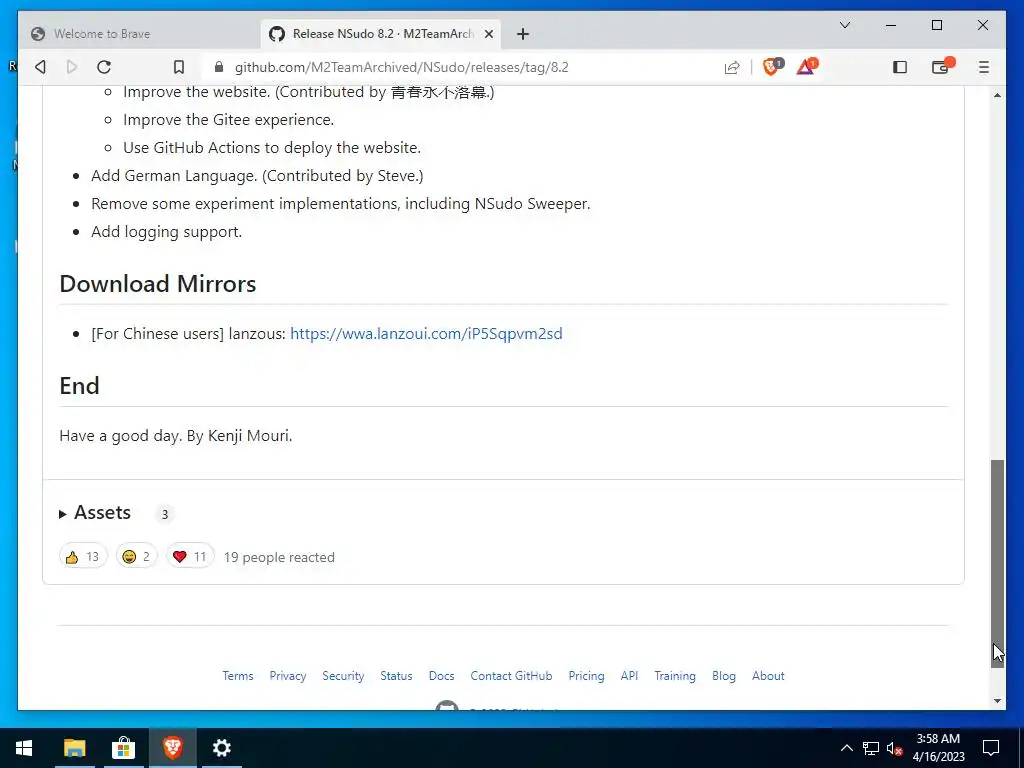Click the lock icon for site information
The image size is (1024, 768).
click(219, 67)
